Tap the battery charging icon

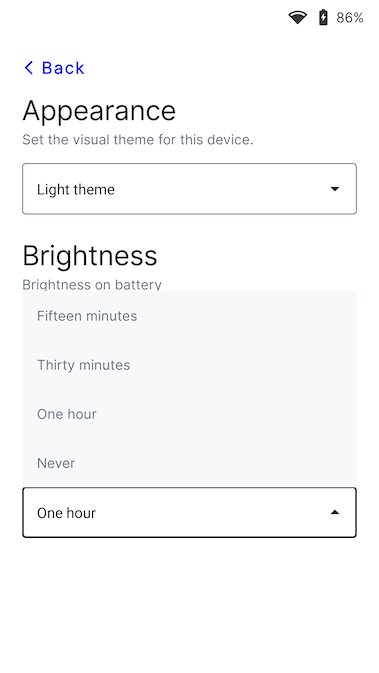point(323,18)
